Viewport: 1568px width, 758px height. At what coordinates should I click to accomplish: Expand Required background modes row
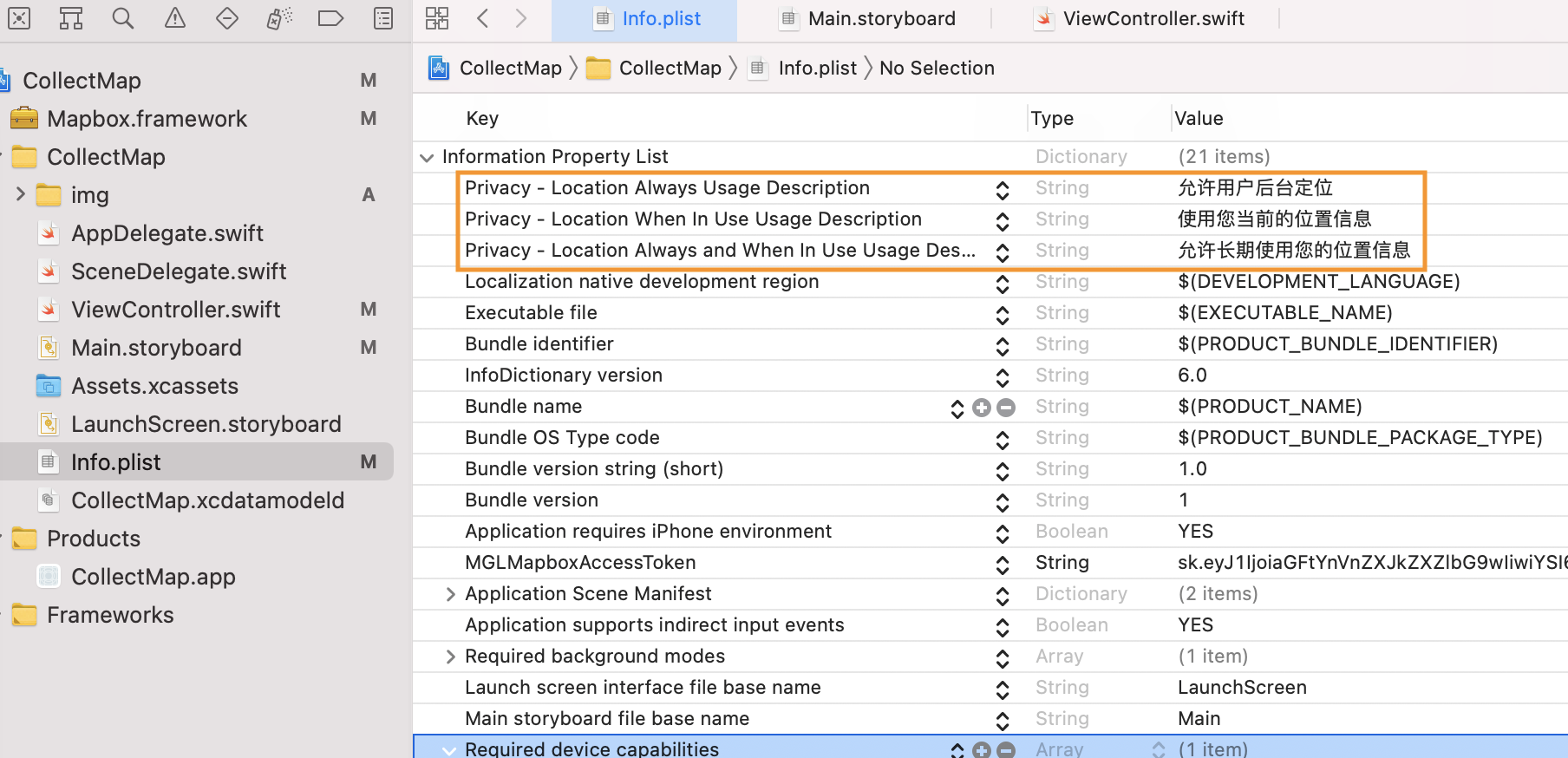[x=450, y=657]
